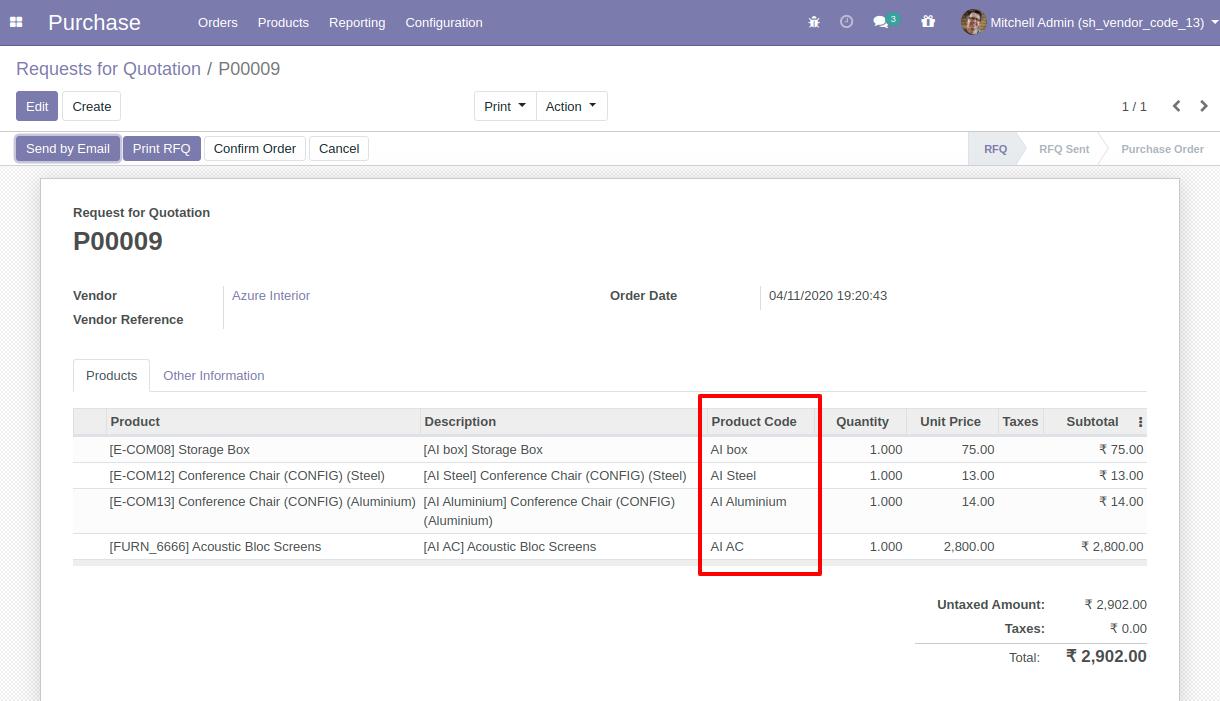1220x701 pixels.
Task: Open the apps grid menu icon
Action: pyautogui.click(x=16, y=22)
